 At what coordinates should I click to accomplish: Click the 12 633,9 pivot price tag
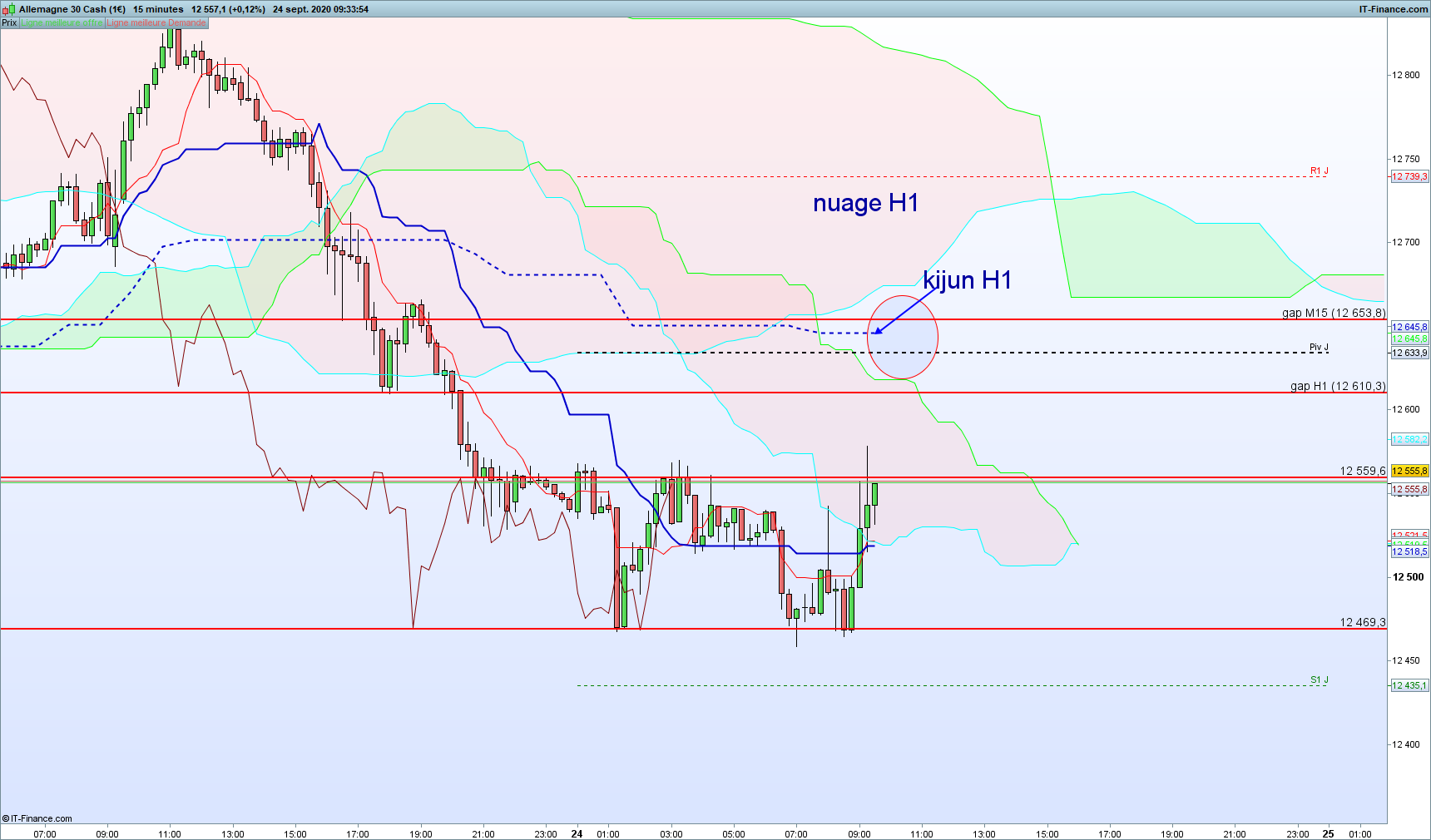[x=1409, y=353]
